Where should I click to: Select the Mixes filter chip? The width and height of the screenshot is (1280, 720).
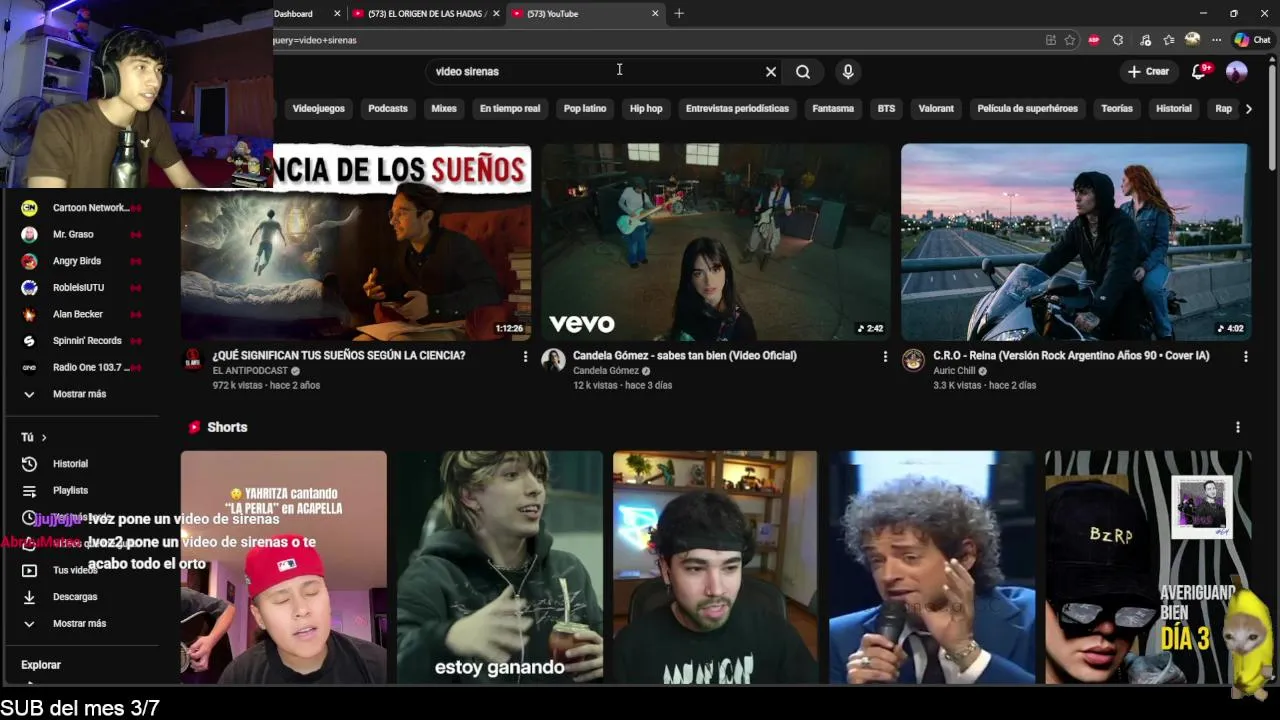pyautogui.click(x=444, y=108)
